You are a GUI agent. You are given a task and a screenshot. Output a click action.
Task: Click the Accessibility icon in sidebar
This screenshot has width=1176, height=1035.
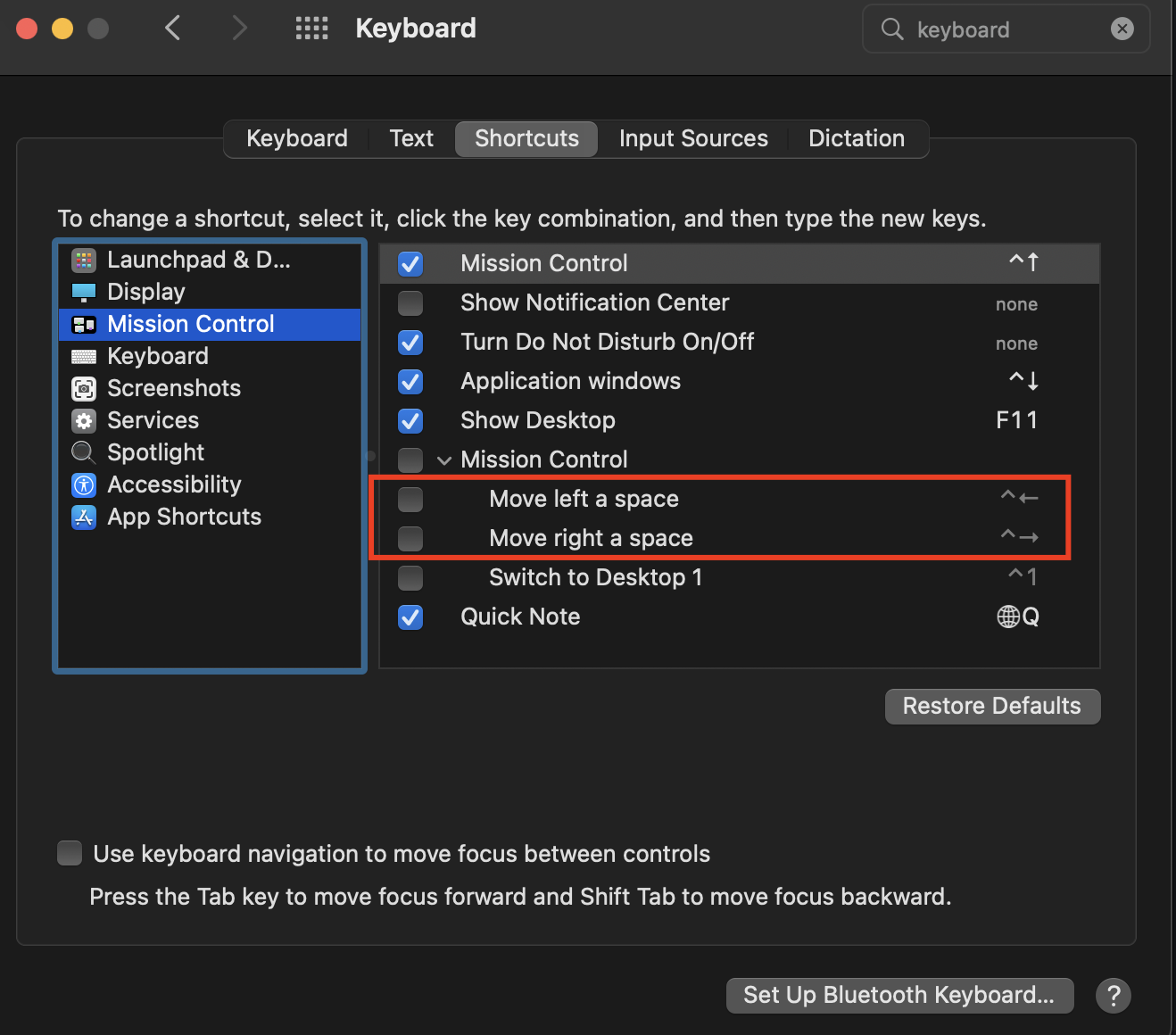tap(84, 485)
